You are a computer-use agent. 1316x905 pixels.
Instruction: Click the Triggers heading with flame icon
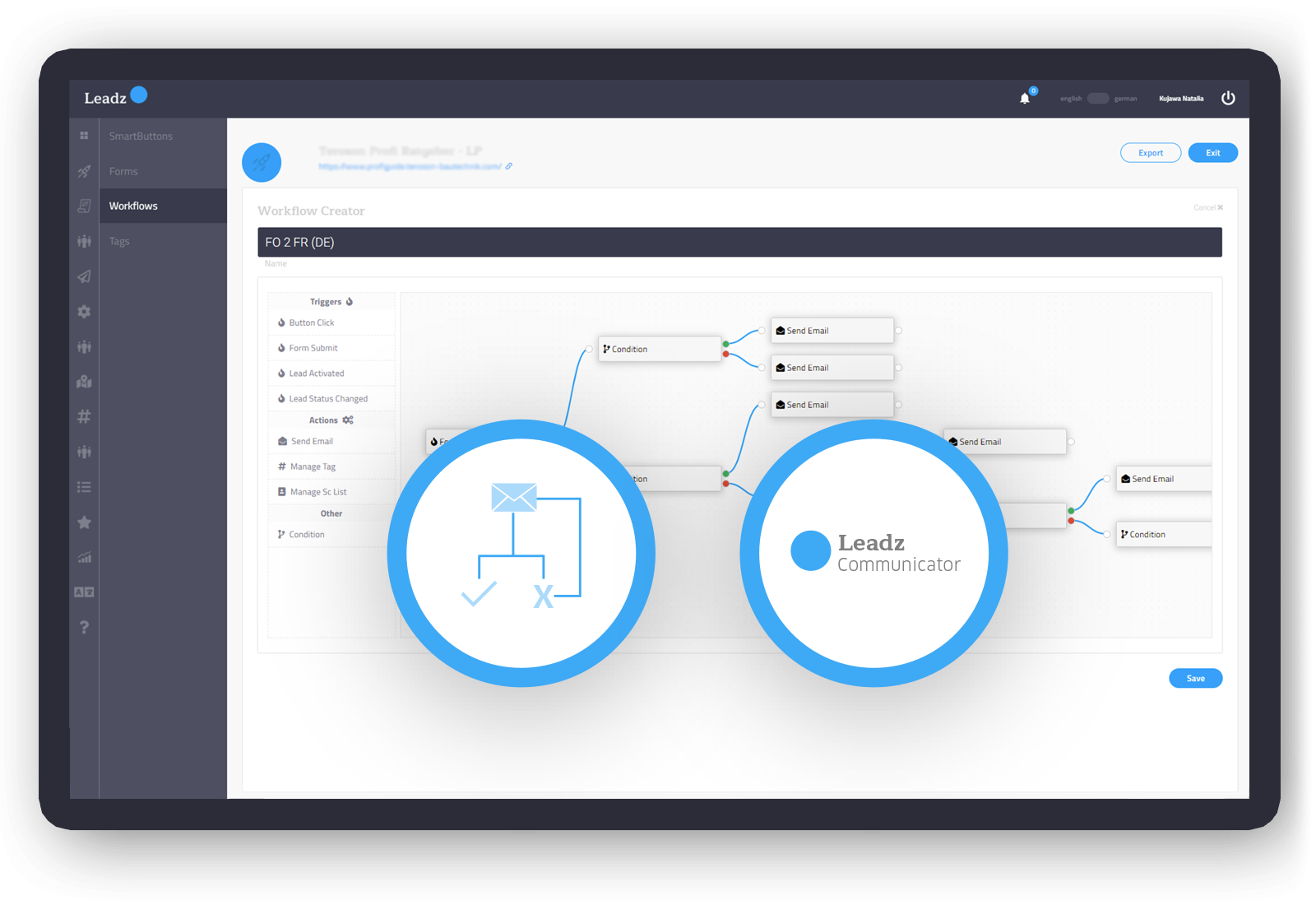click(x=331, y=302)
